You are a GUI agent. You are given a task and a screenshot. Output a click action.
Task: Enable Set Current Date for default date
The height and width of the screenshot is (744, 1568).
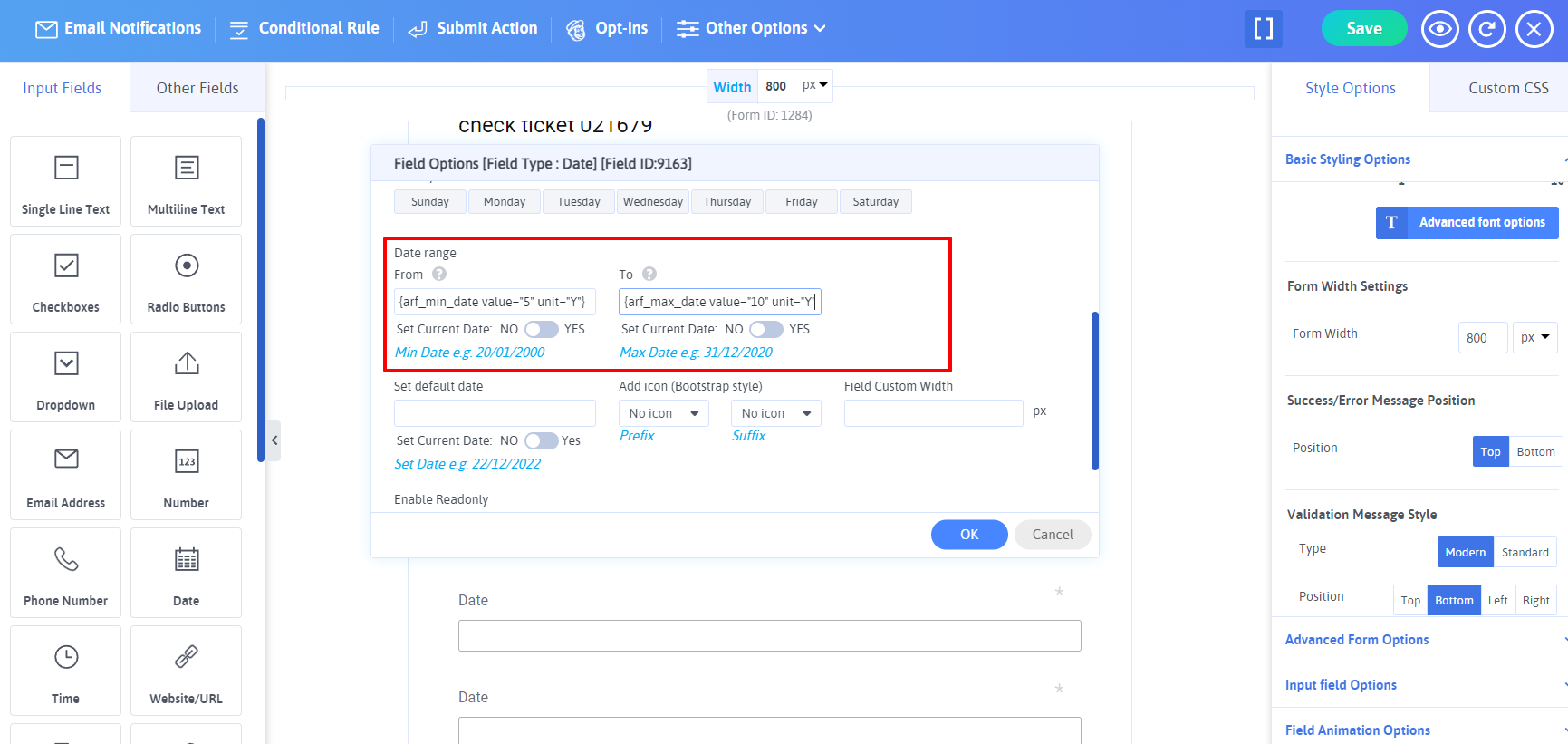[541, 440]
